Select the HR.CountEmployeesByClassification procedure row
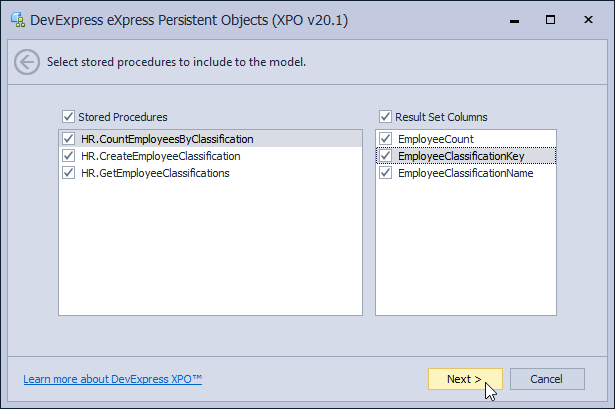 pyautogui.click(x=210, y=138)
